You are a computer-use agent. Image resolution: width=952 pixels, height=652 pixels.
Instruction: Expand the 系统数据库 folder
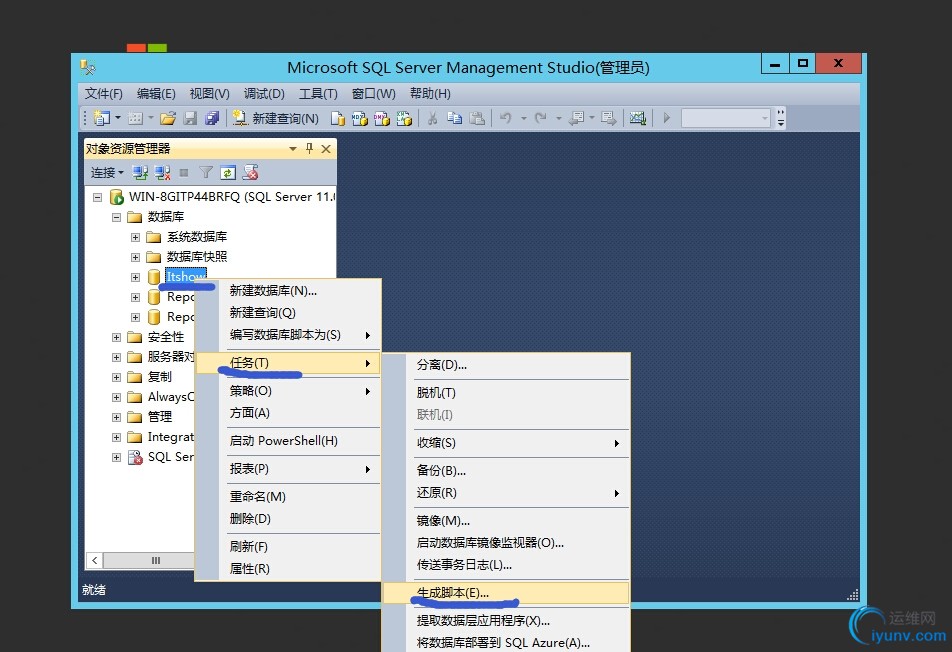(x=135, y=237)
